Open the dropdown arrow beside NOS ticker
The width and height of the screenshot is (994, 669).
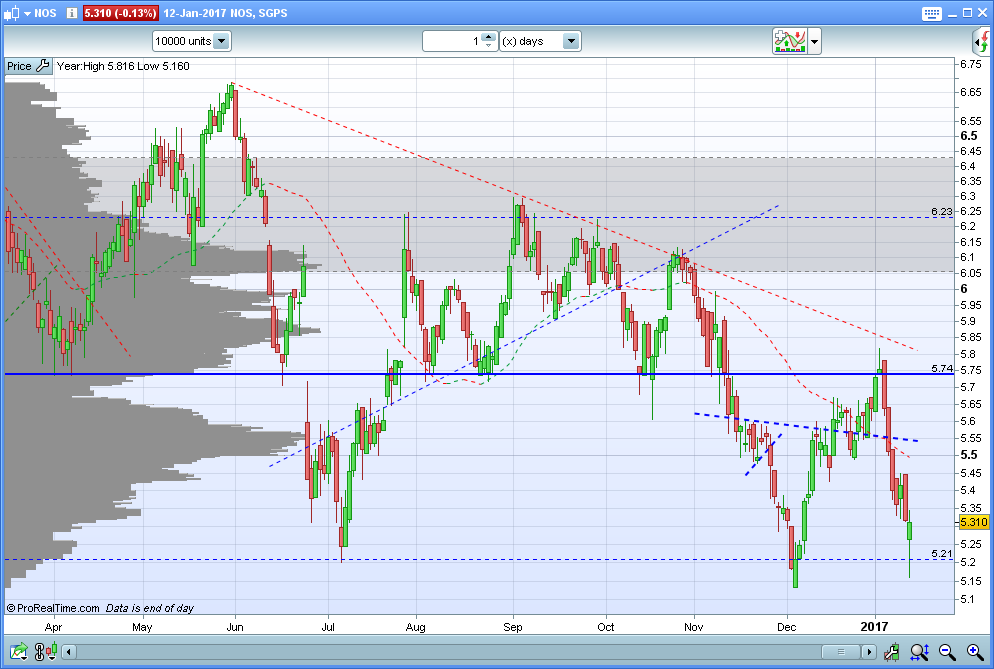click(x=27, y=13)
